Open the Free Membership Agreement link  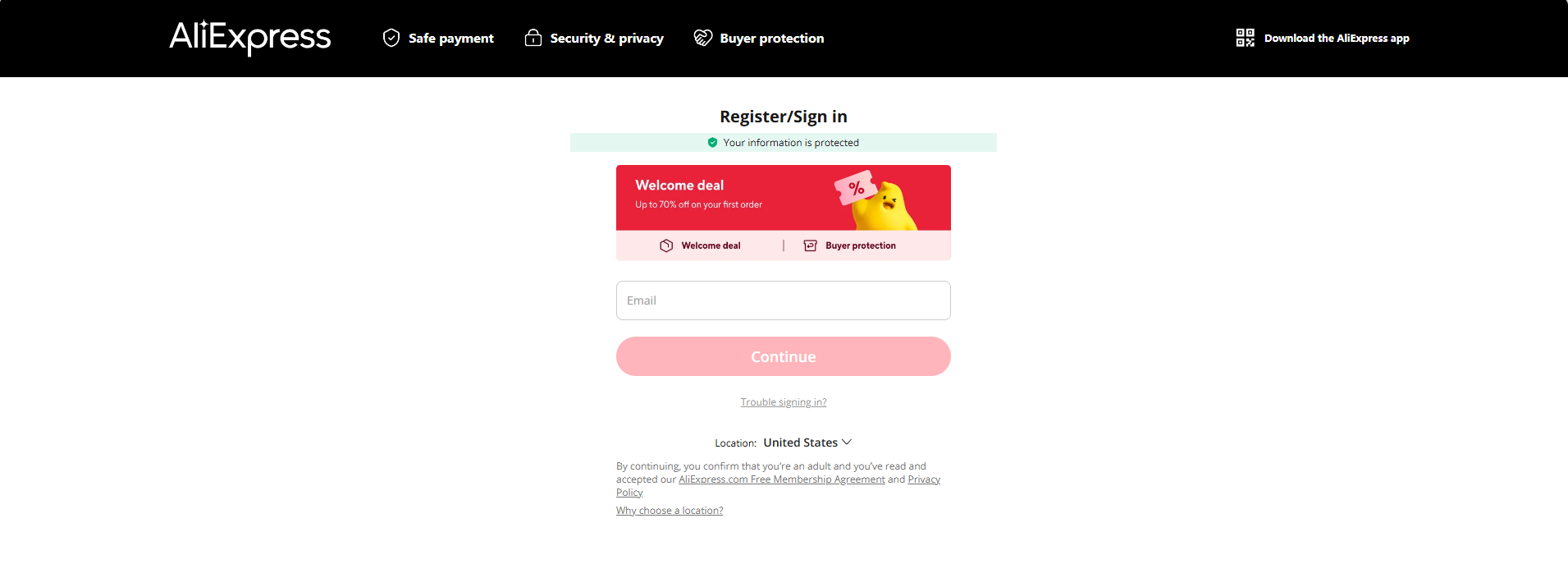[x=782, y=479]
